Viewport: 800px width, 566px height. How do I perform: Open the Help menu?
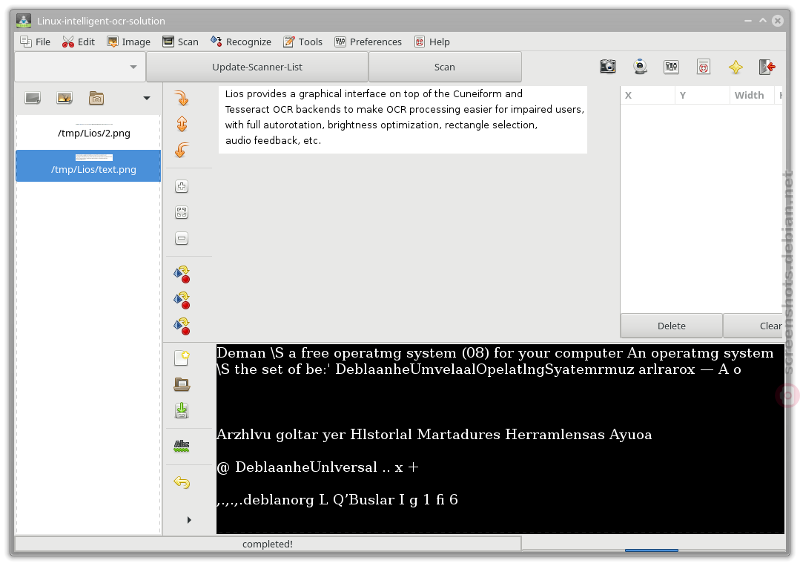(432, 42)
